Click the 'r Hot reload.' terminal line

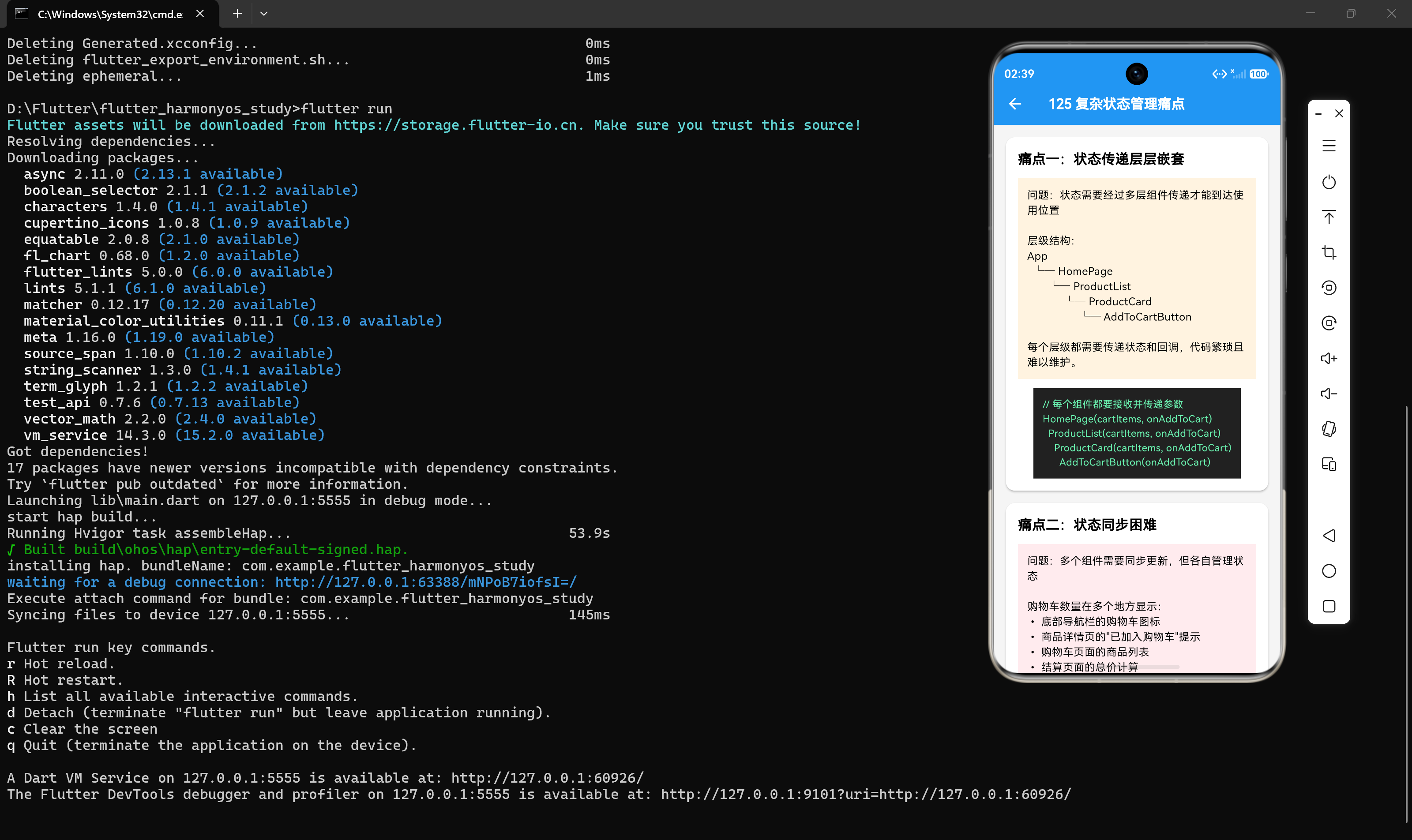tap(60, 664)
